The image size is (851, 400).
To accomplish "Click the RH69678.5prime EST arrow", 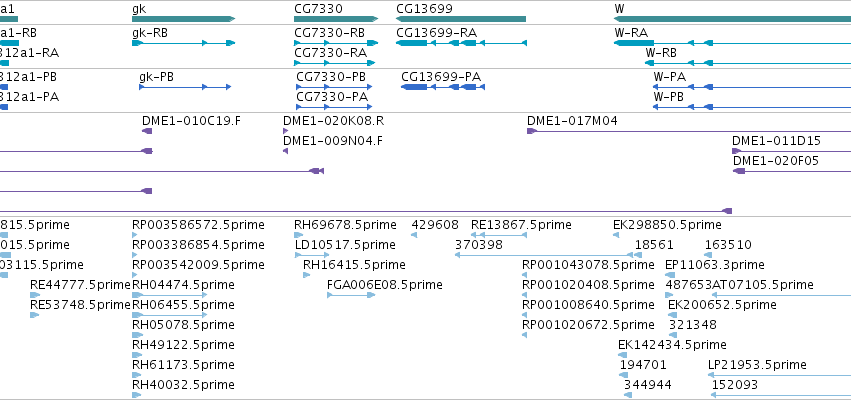I will coord(299,235).
